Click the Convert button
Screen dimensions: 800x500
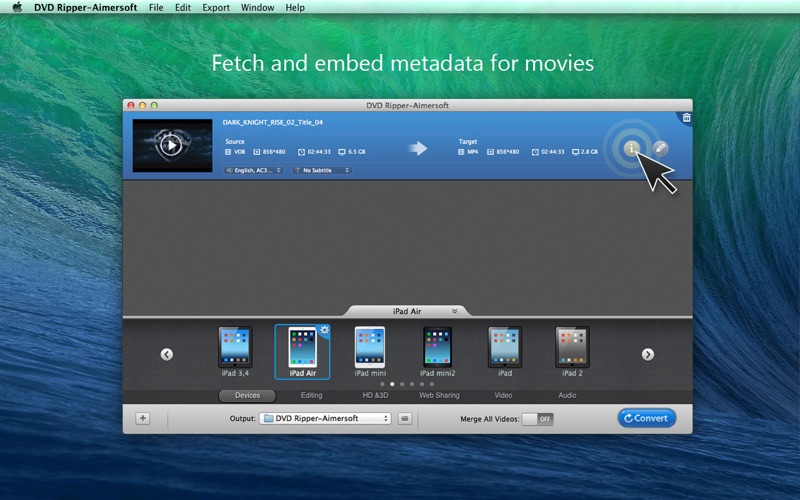pos(646,418)
